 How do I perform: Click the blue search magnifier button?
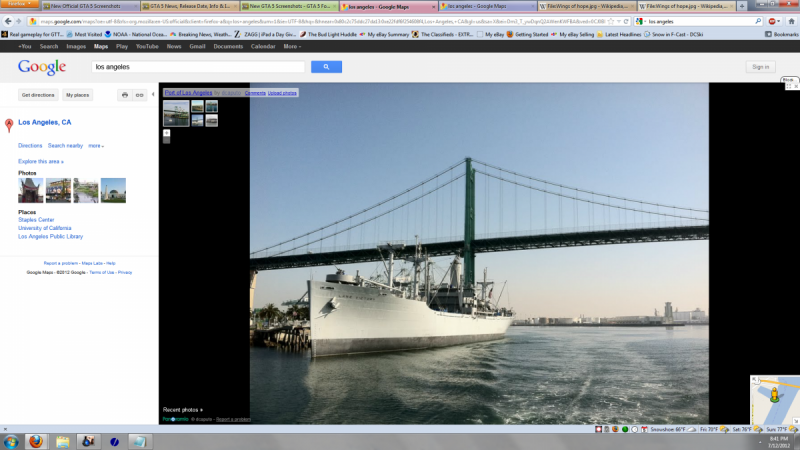326,67
